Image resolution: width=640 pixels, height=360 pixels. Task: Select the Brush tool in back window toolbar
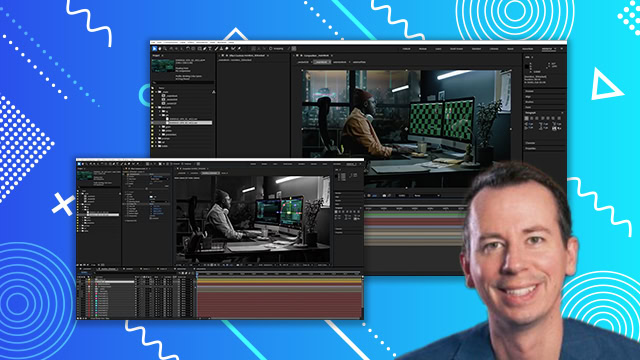[216, 49]
